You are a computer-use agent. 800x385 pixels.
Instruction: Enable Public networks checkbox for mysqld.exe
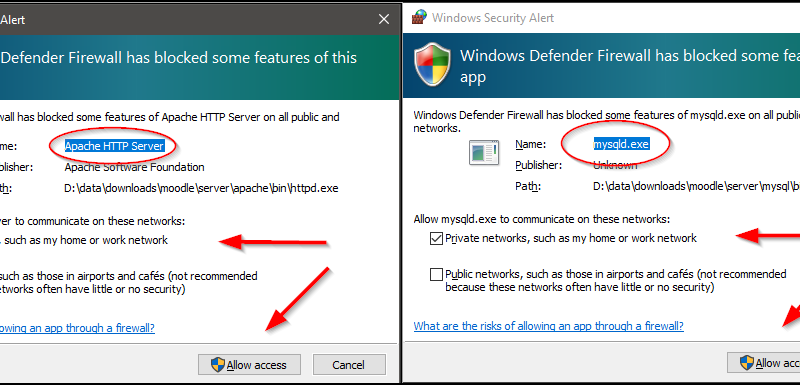coord(436,275)
